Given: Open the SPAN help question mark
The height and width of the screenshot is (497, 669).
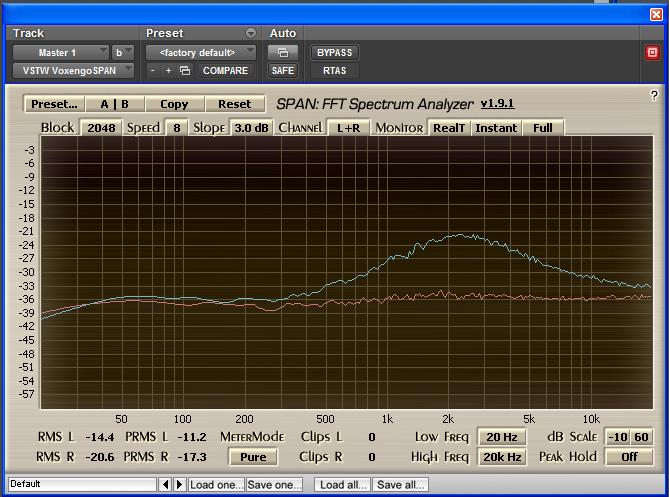Looking at the screenshot, I should pyautogui.click(x=654, y=95).
